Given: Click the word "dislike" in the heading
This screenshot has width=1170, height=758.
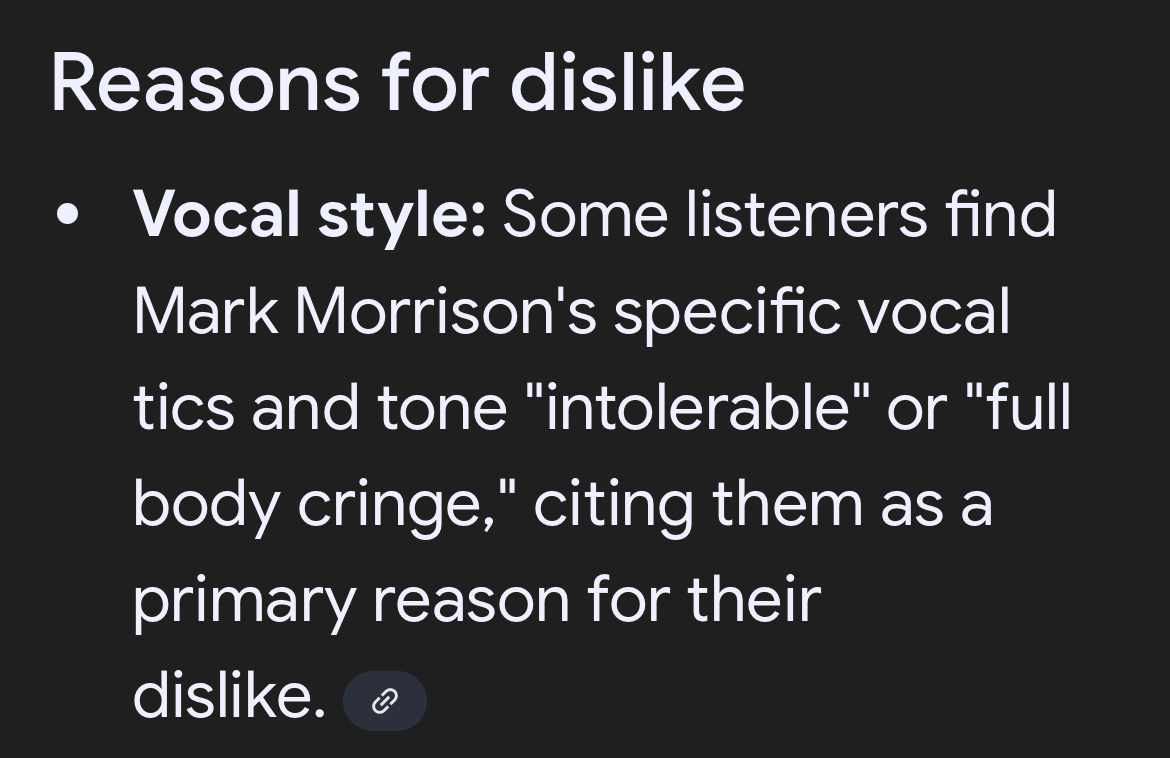Looking at the screenshot, I should (x=627, y=83).
